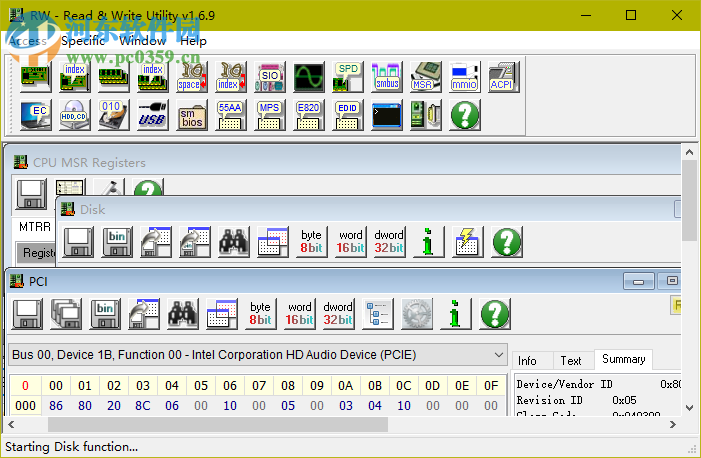Click the MSR icon in main toolbar

(x=425, y=76)
